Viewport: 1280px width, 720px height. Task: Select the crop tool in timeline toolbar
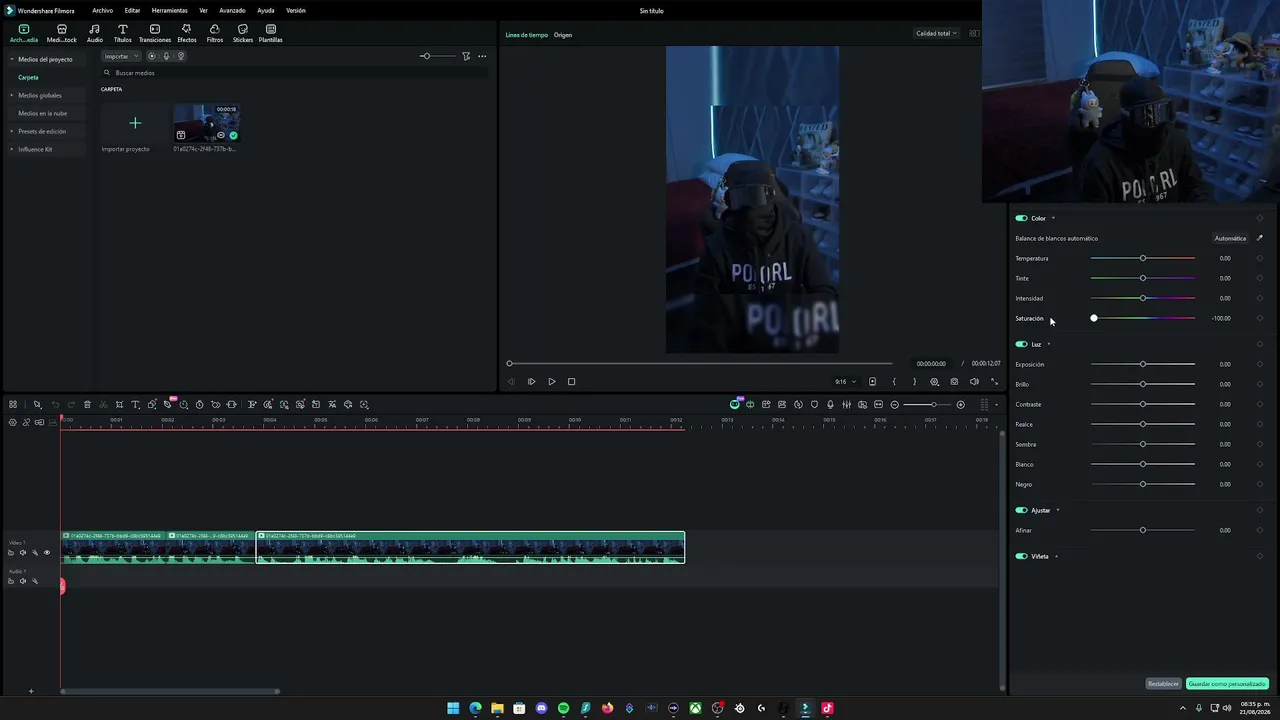click(119, 404)
